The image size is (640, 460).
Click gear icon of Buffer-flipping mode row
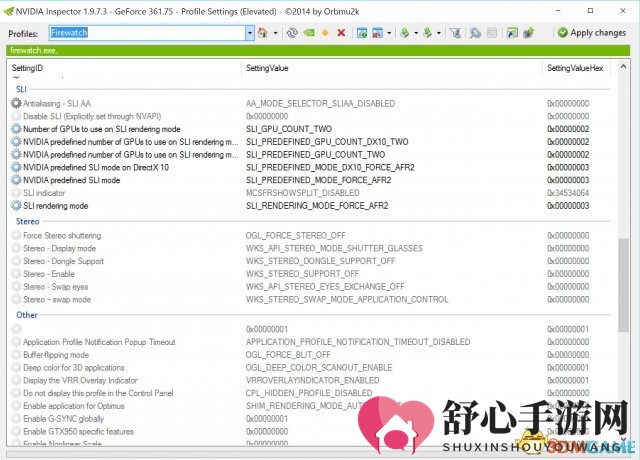[x=16, y=355]
